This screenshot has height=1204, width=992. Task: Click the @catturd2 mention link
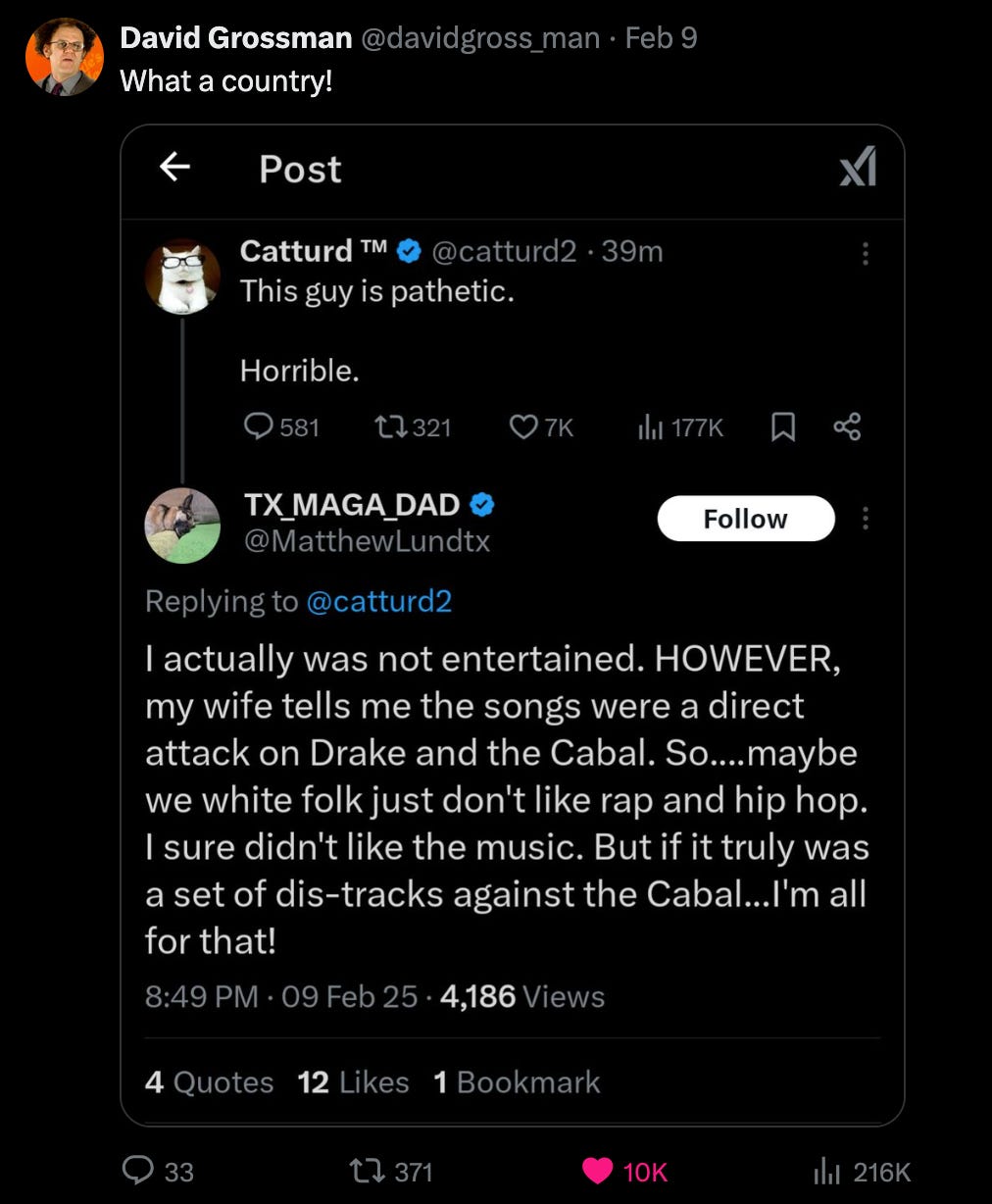(x=378, y=601)
